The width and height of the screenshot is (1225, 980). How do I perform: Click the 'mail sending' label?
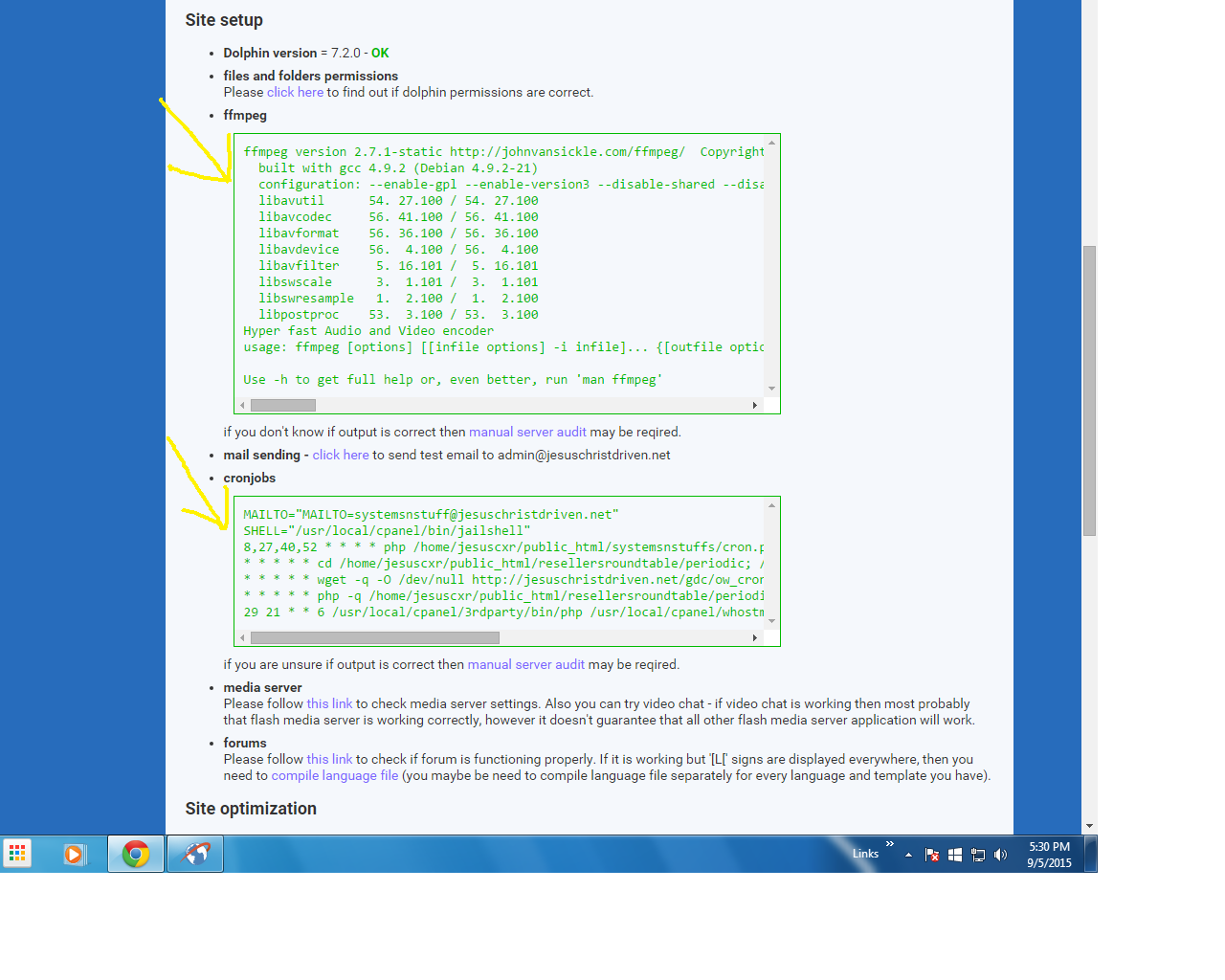[262, 455]
